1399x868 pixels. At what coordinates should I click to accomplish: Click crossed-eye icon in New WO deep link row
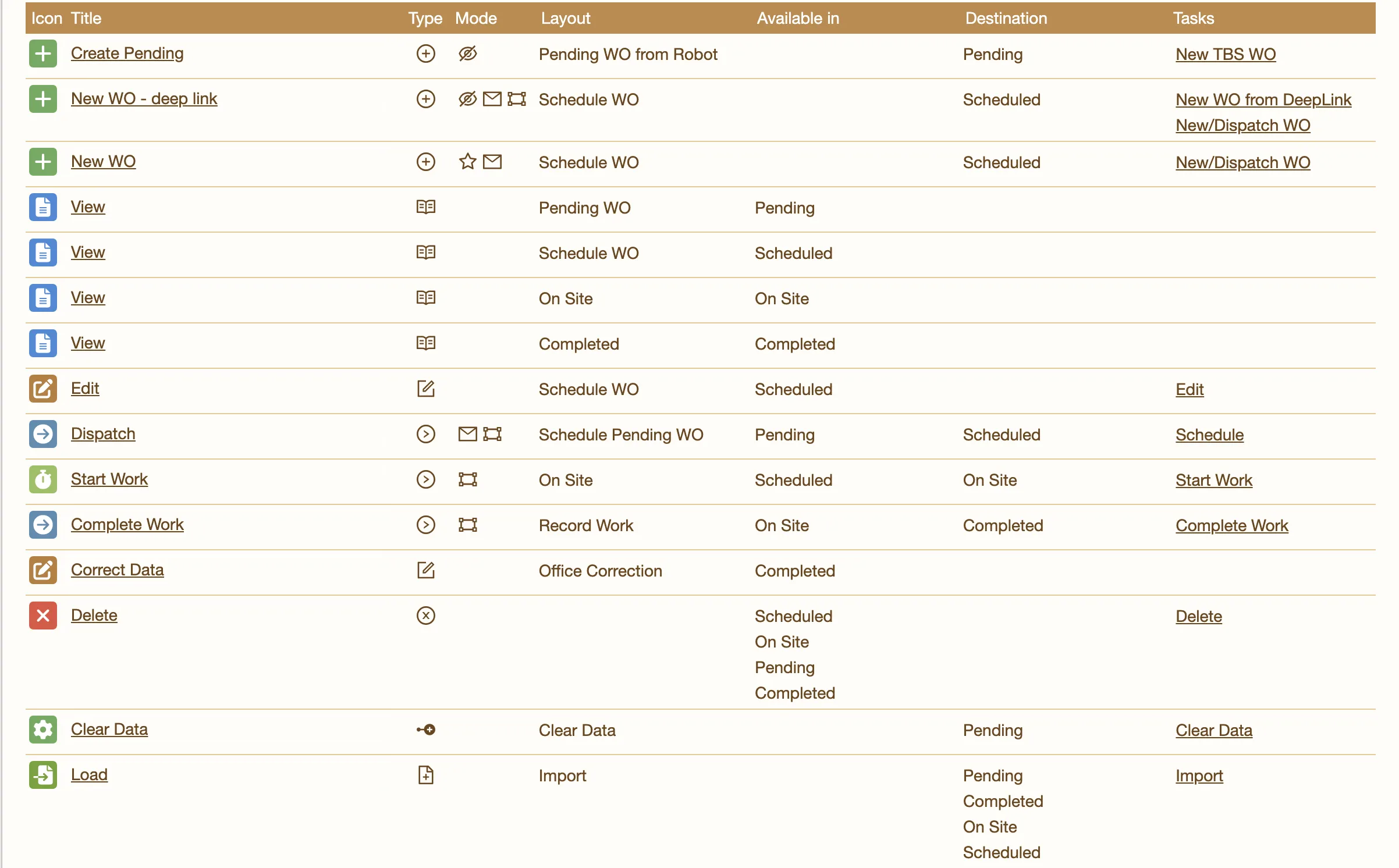[x=467, y=99]
